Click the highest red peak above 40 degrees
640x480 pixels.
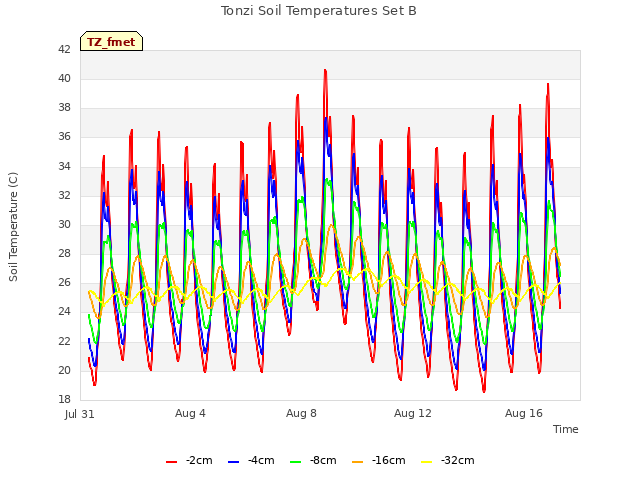coord(325,71)
